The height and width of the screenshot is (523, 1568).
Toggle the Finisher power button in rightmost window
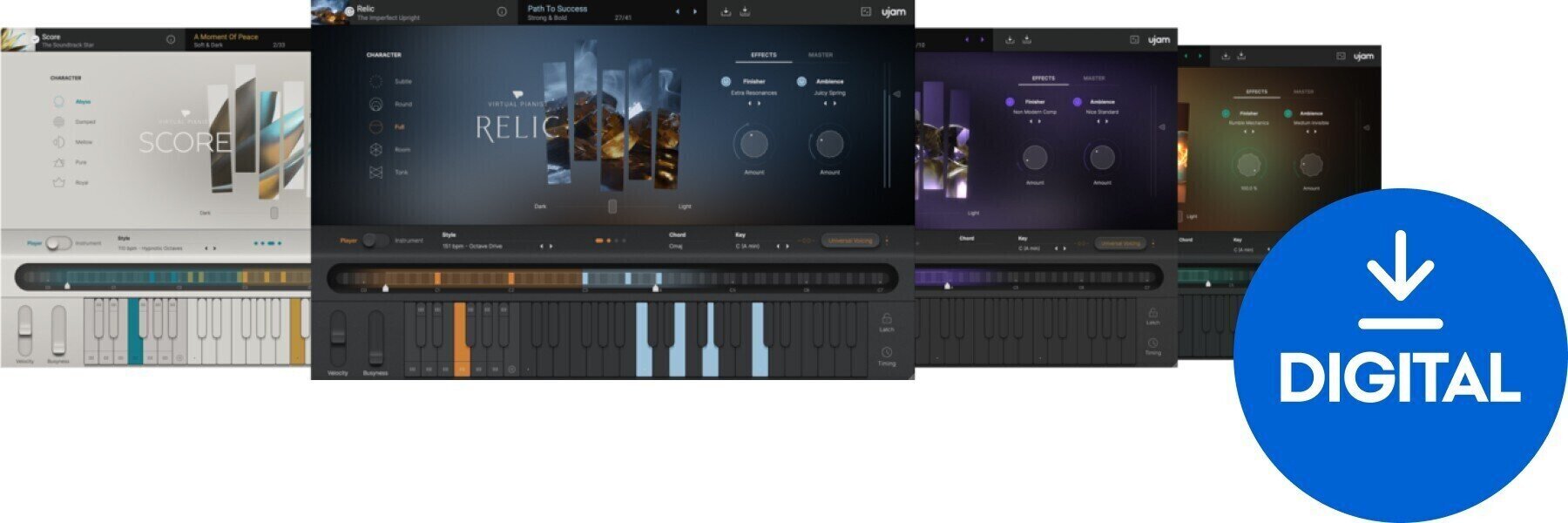click(x=1226, y=113)
